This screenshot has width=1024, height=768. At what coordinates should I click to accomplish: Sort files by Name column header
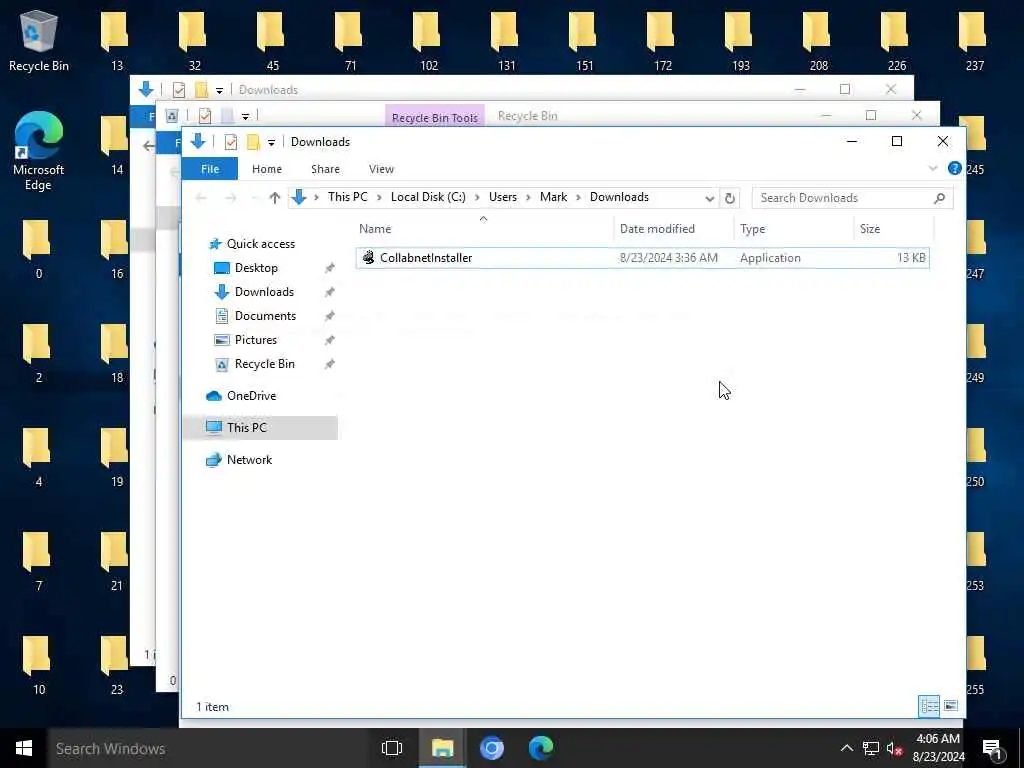(x=483, y=229)
